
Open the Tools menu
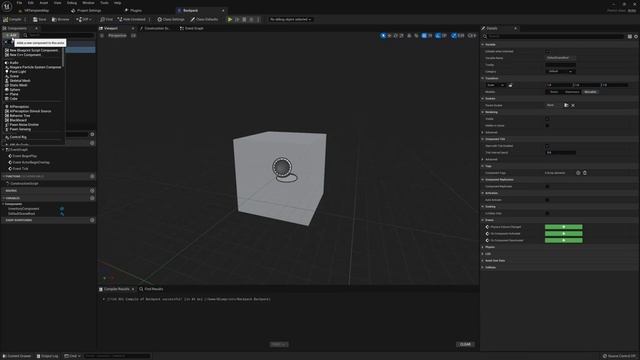click(104, 3)
